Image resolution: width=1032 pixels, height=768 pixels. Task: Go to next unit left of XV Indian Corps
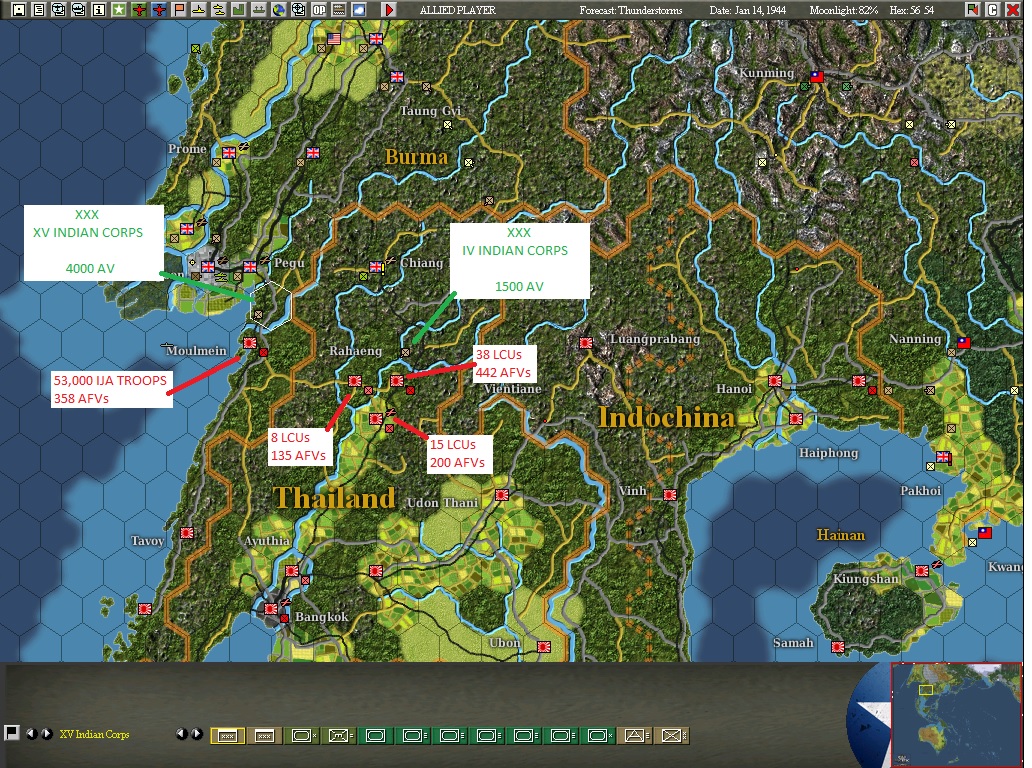47,733
